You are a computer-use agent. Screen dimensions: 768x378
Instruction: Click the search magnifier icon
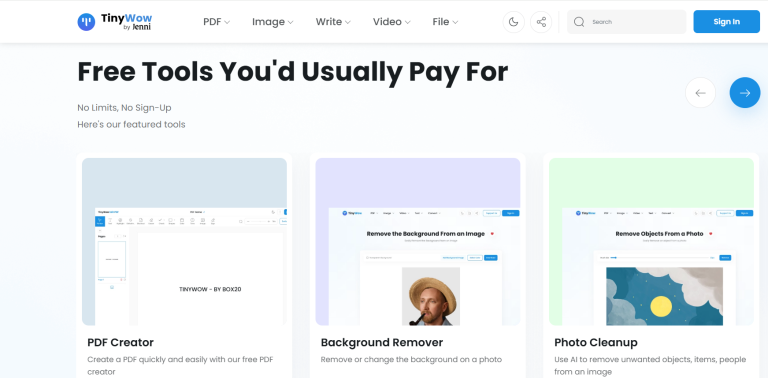tap(579, 22)
